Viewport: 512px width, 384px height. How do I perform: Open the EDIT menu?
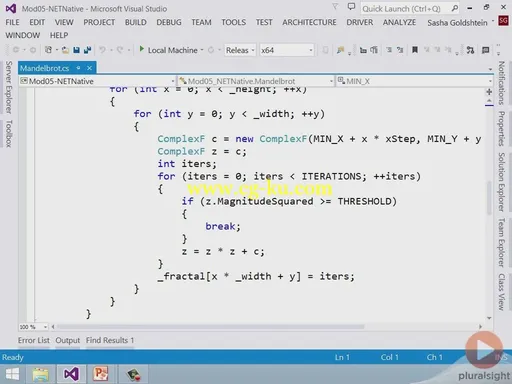(x=37, y=22)
